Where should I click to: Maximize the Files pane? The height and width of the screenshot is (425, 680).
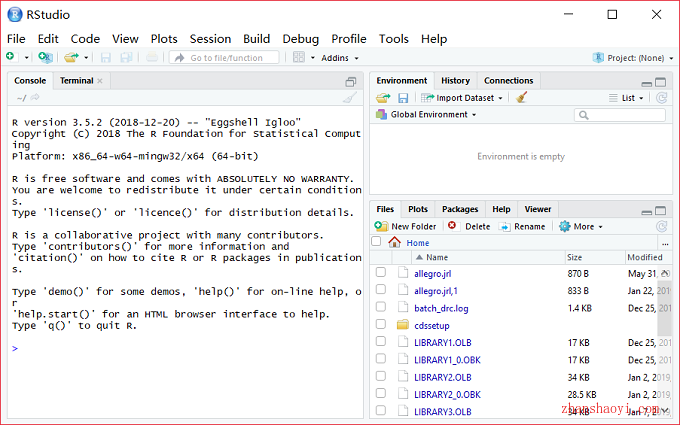[x=660, y=211]
